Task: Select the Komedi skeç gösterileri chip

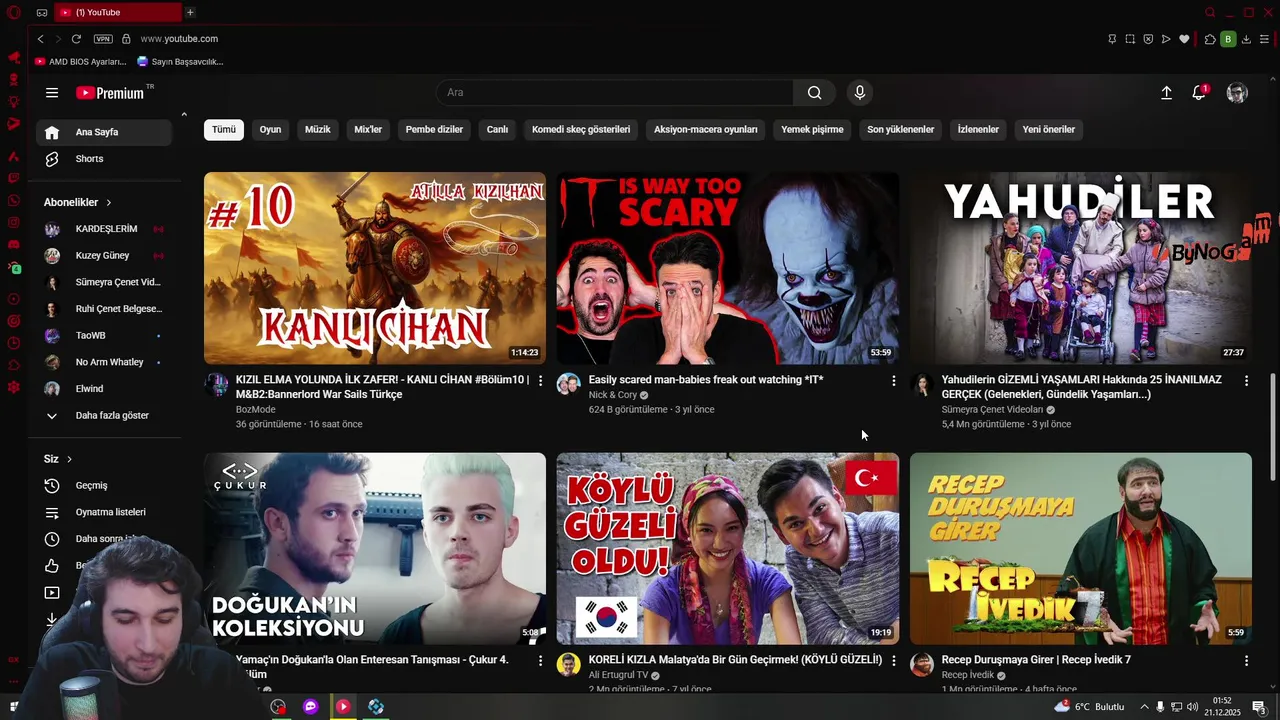Action: coord(581,130)
